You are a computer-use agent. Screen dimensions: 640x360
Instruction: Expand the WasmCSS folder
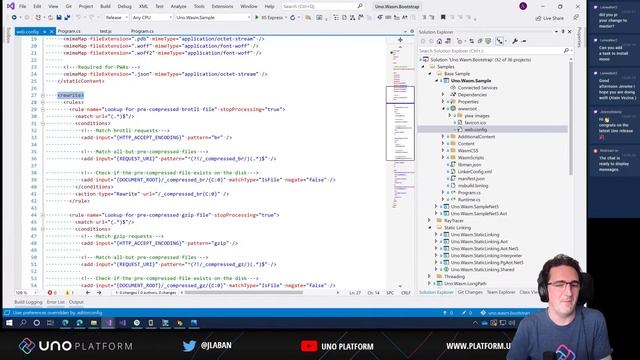pyautogui.click(x=443, y=151)
